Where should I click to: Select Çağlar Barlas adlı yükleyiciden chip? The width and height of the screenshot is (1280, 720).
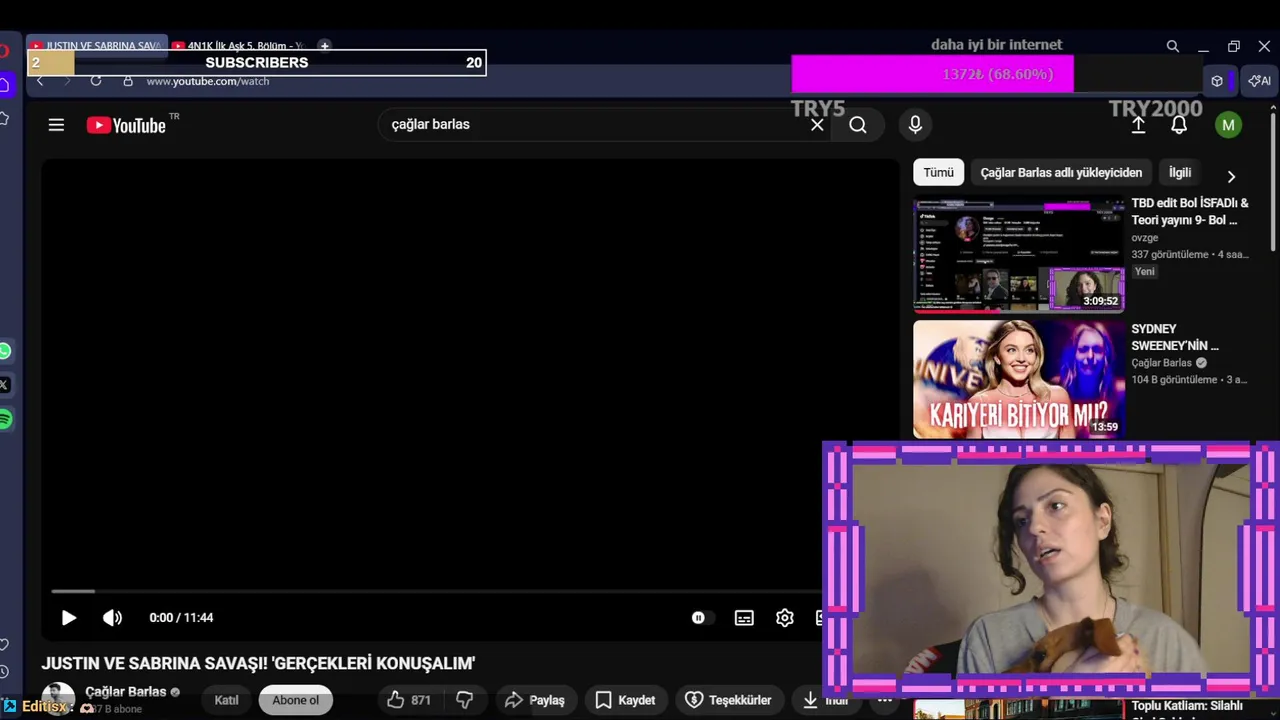coord(1061,172)
